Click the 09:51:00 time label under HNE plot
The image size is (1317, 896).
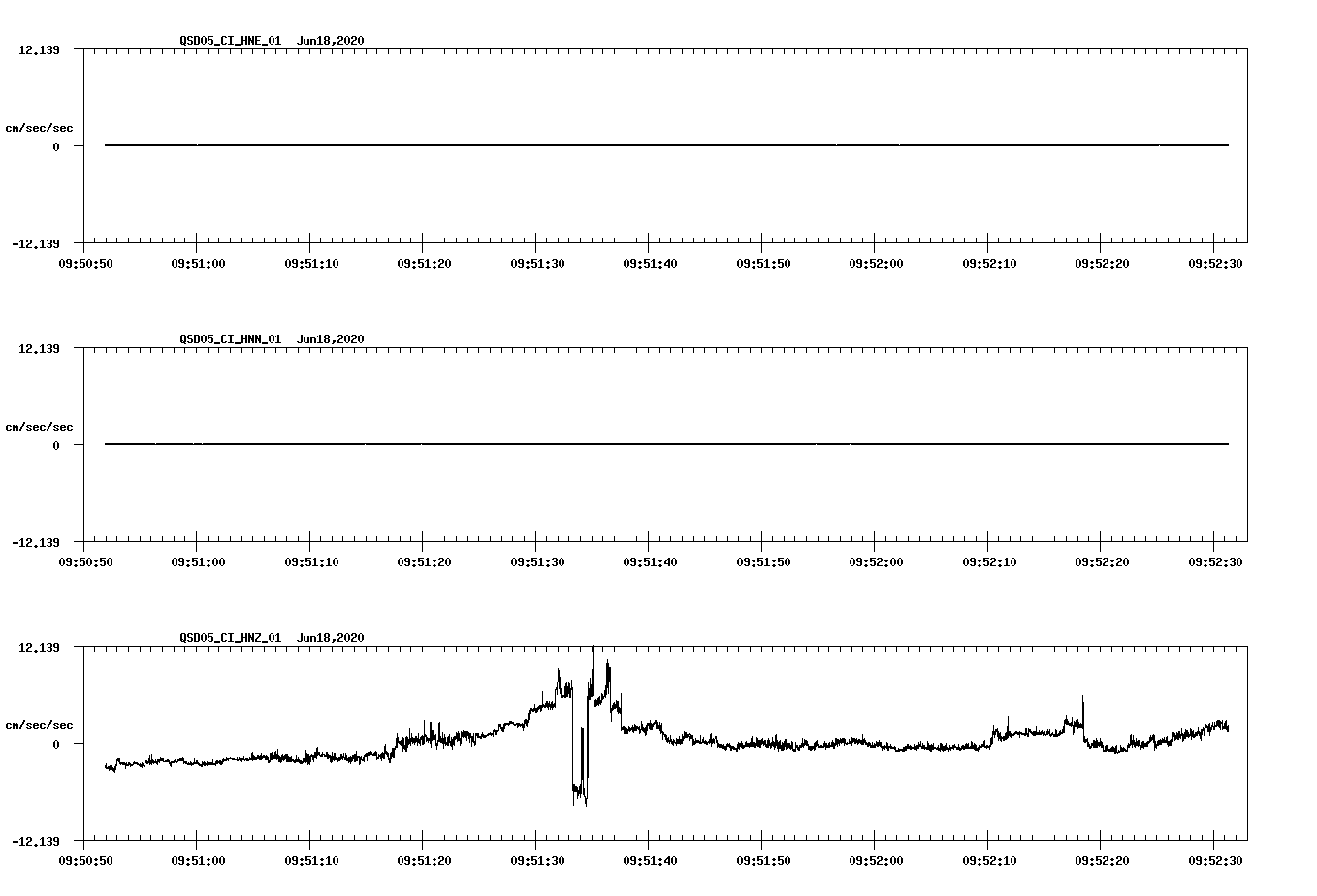tap(198, 263)
